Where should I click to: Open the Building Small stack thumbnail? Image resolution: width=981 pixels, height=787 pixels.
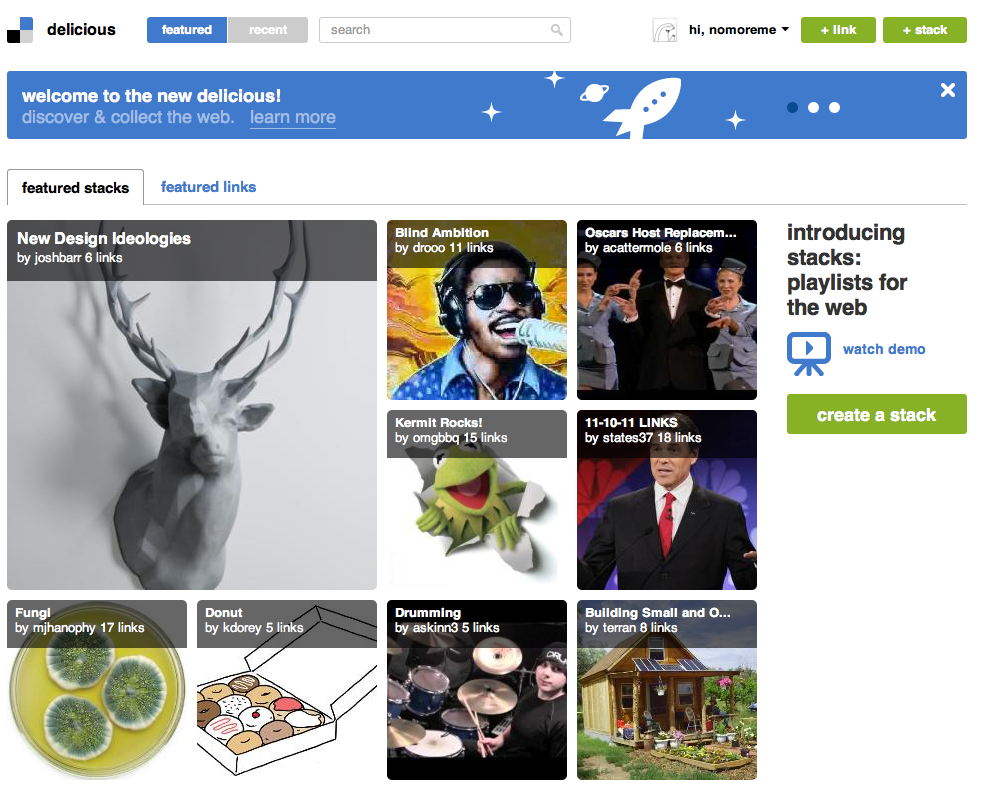point(667,690)
